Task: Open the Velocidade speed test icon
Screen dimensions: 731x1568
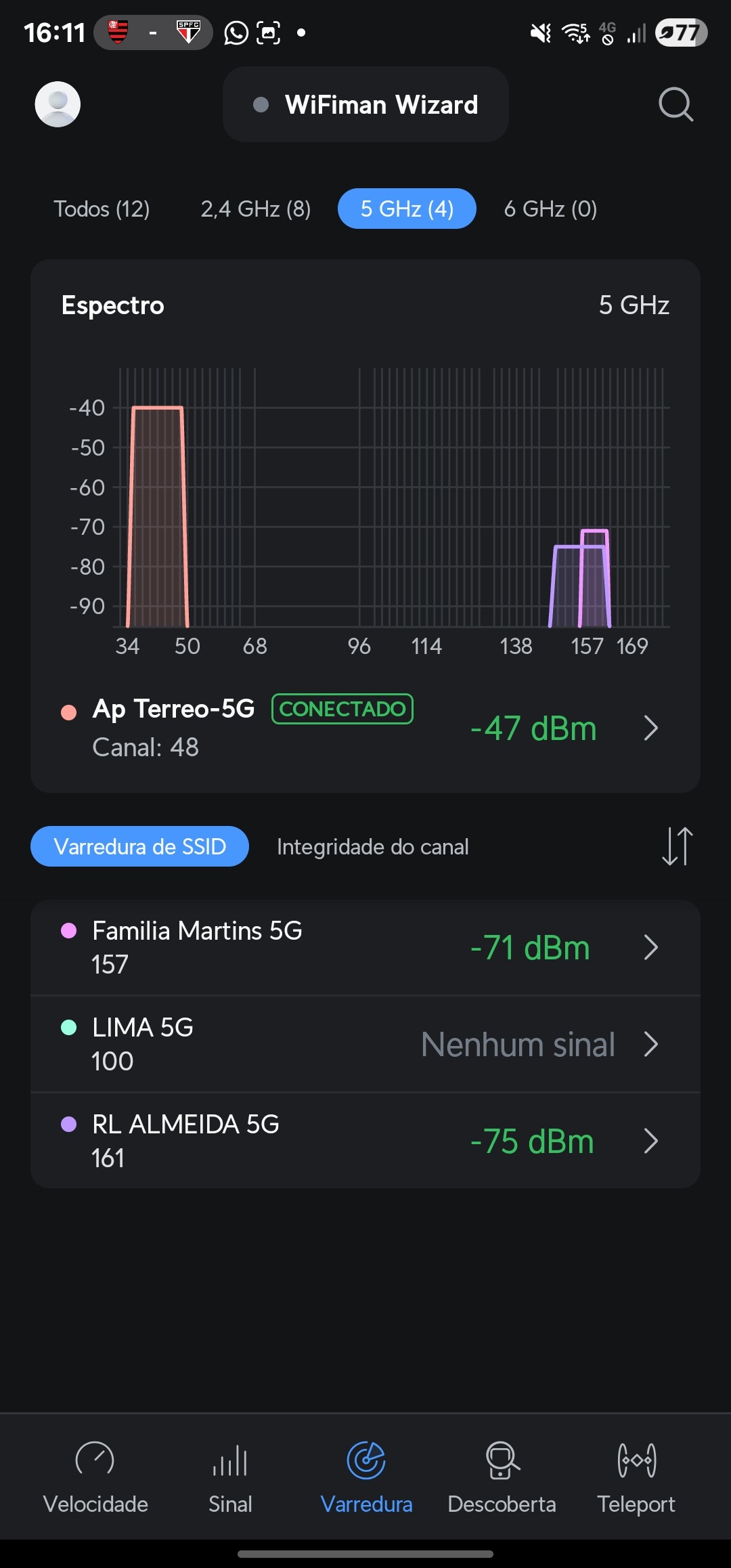Action: point(95,1460)
